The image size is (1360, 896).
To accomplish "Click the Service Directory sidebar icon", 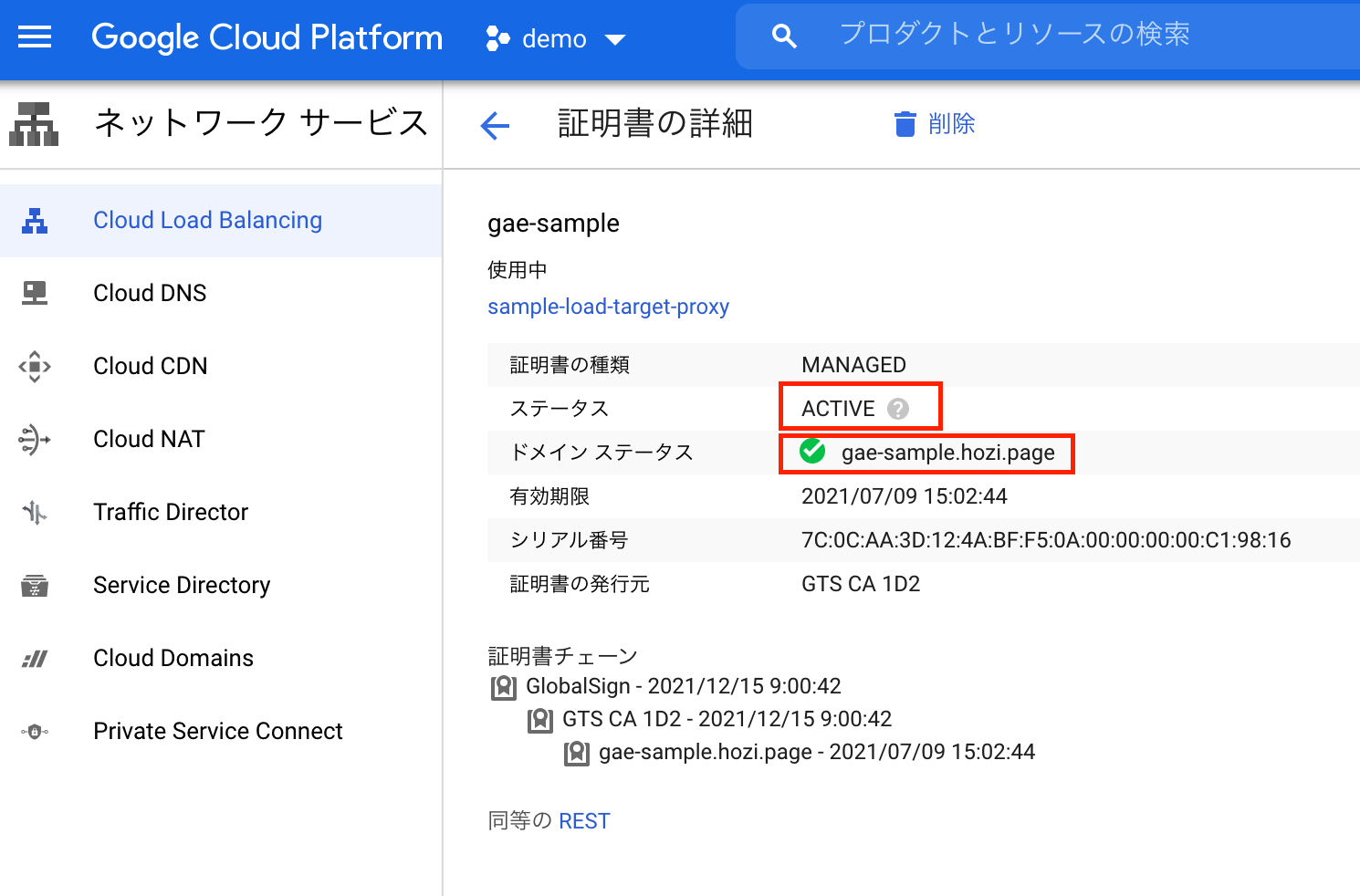I will point(35,585).
